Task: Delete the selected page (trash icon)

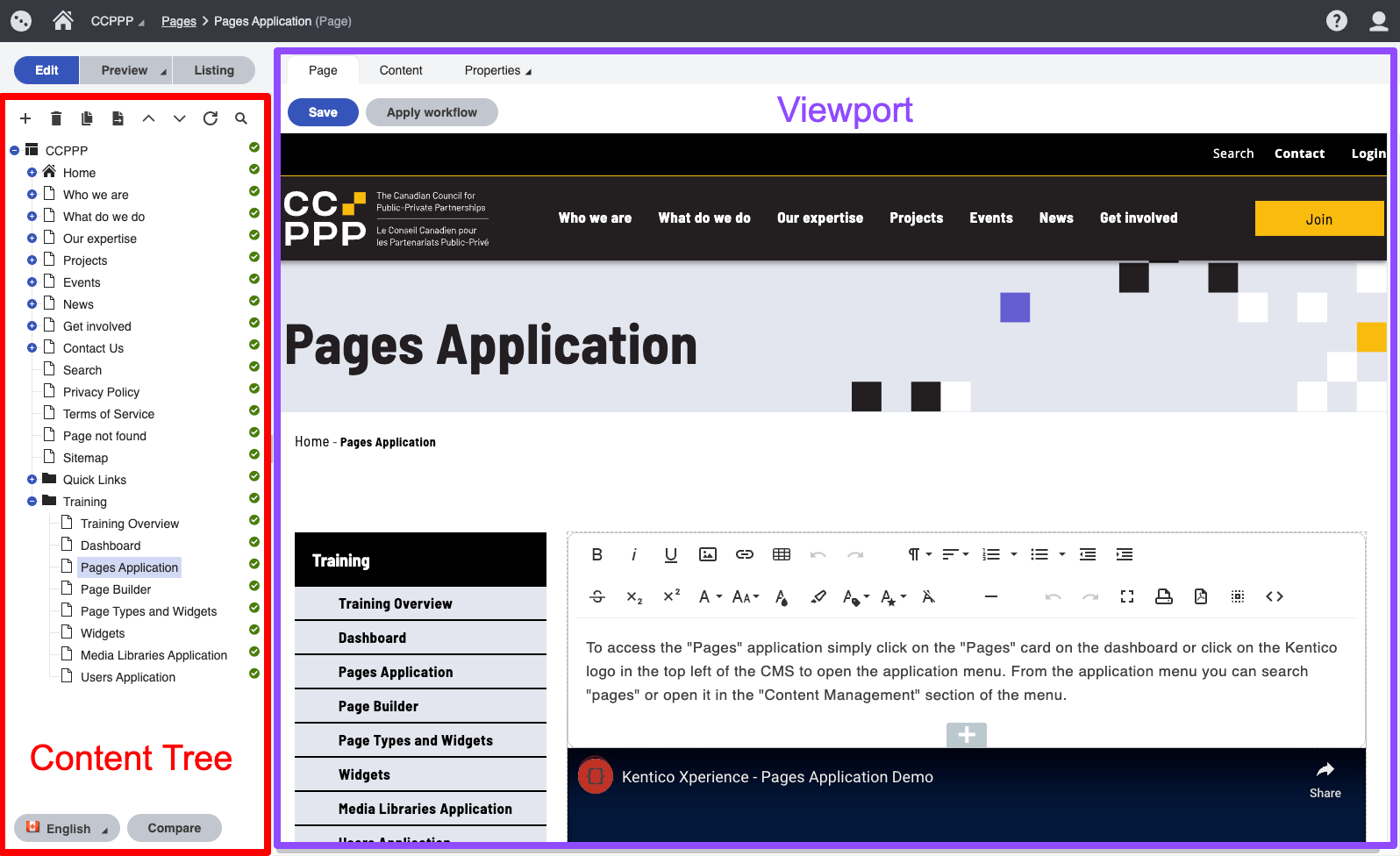Action: [56, 118]
